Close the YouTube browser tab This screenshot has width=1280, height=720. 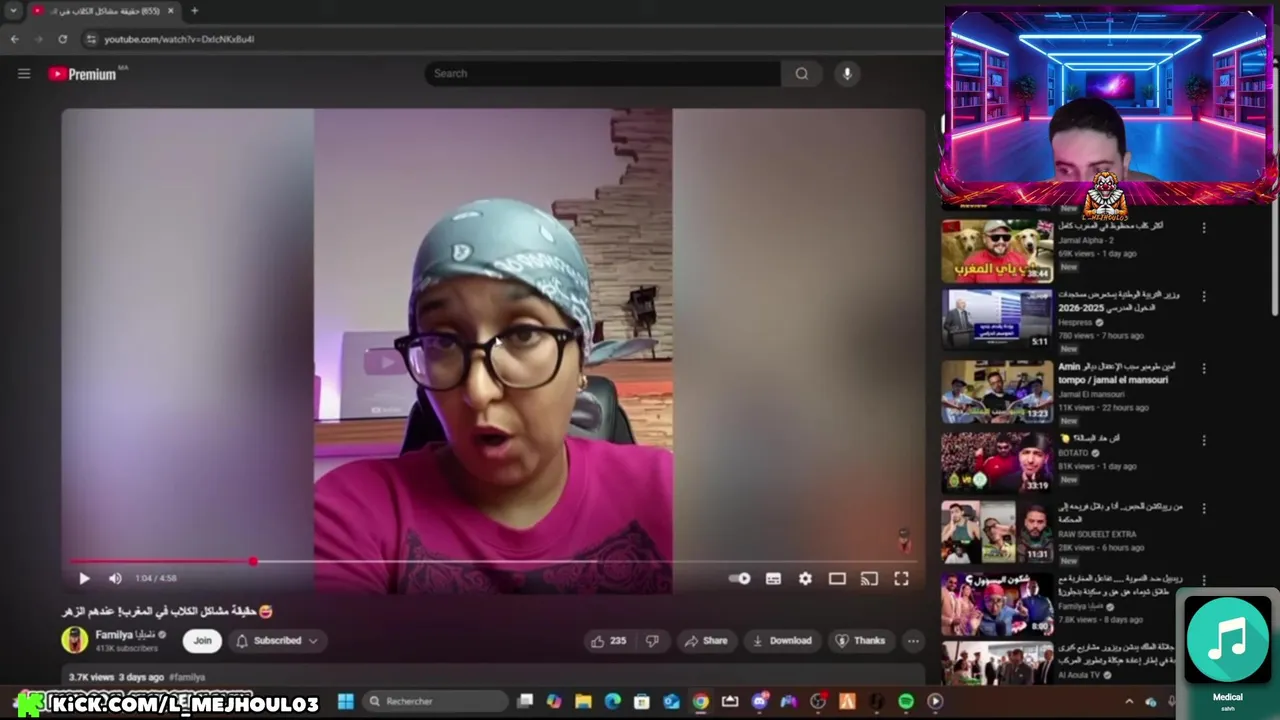pos(171,11)
